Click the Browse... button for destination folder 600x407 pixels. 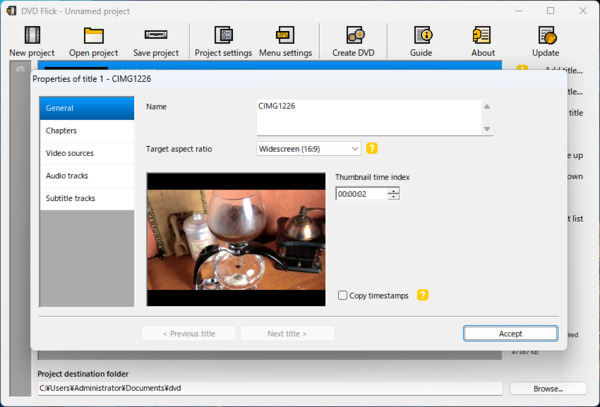[x=548, y=388]
